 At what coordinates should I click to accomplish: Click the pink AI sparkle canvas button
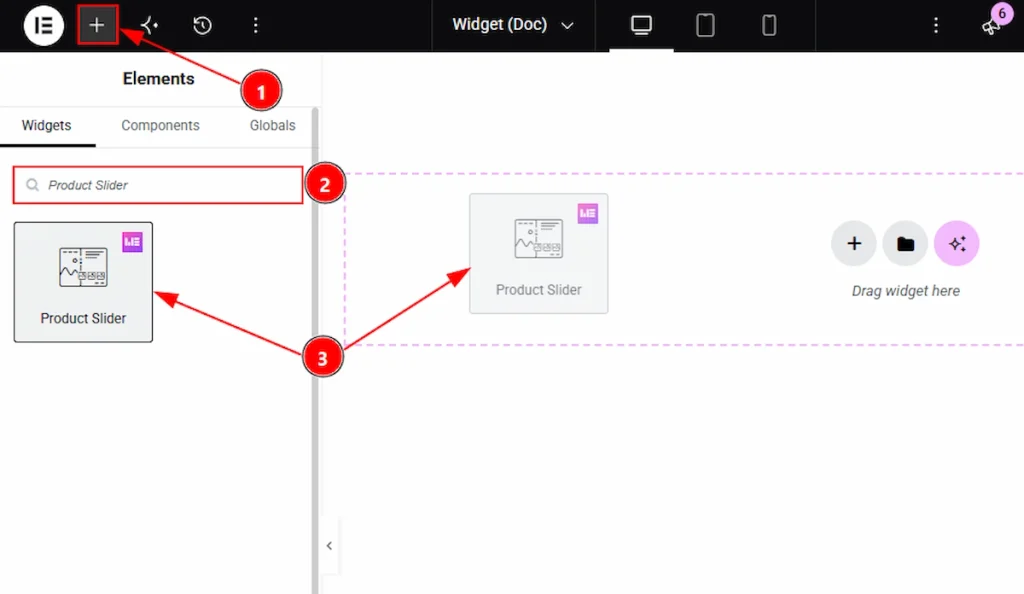click(957, 243)
